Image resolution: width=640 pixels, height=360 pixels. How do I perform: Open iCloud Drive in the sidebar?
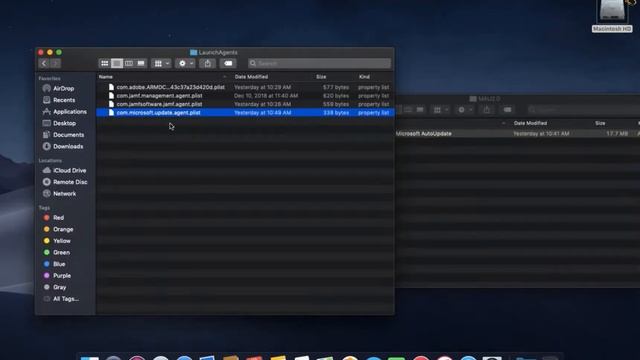point(69,170)
